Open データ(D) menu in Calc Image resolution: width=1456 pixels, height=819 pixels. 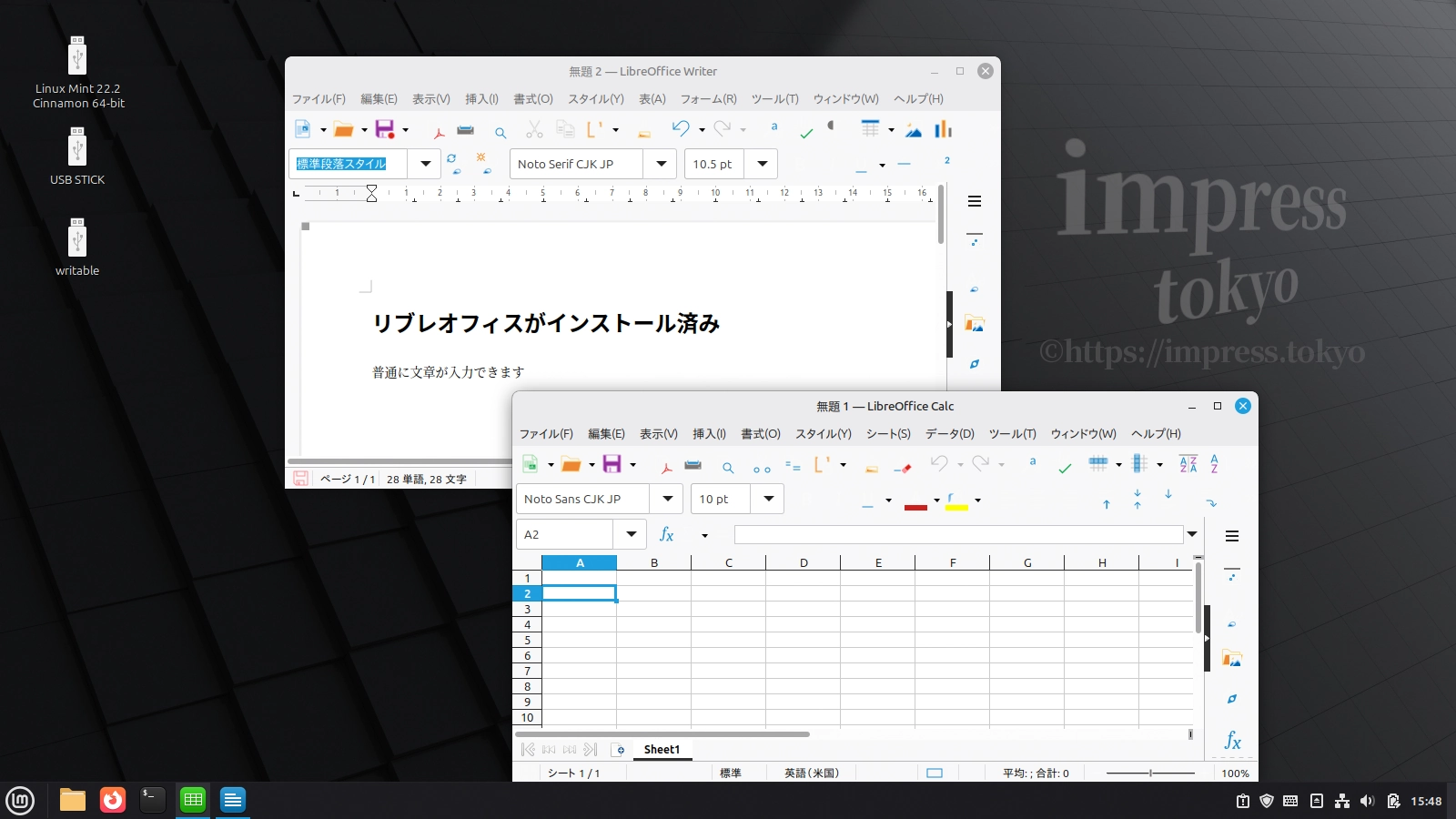950,434
